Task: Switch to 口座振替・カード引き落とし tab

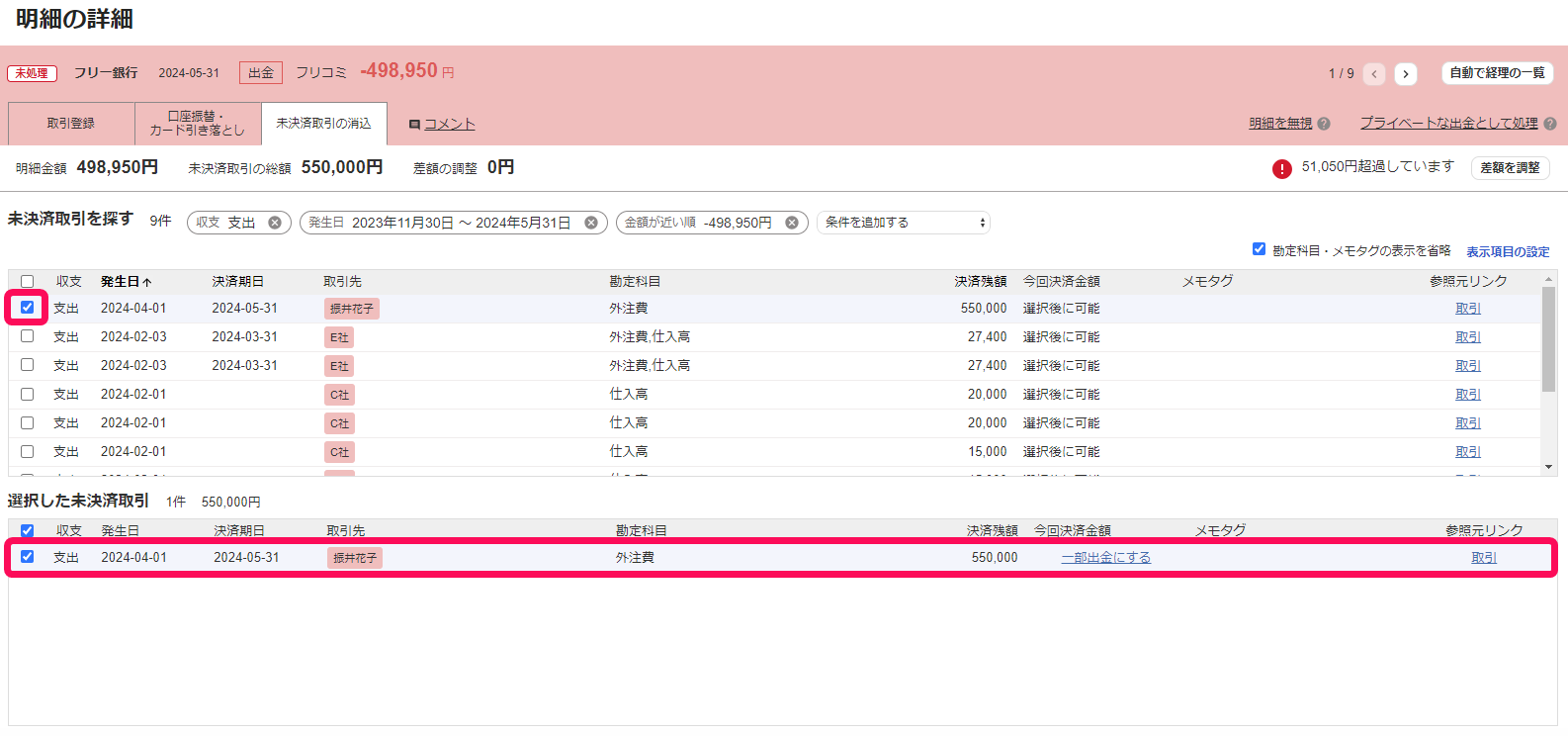Action: (198, 124)
